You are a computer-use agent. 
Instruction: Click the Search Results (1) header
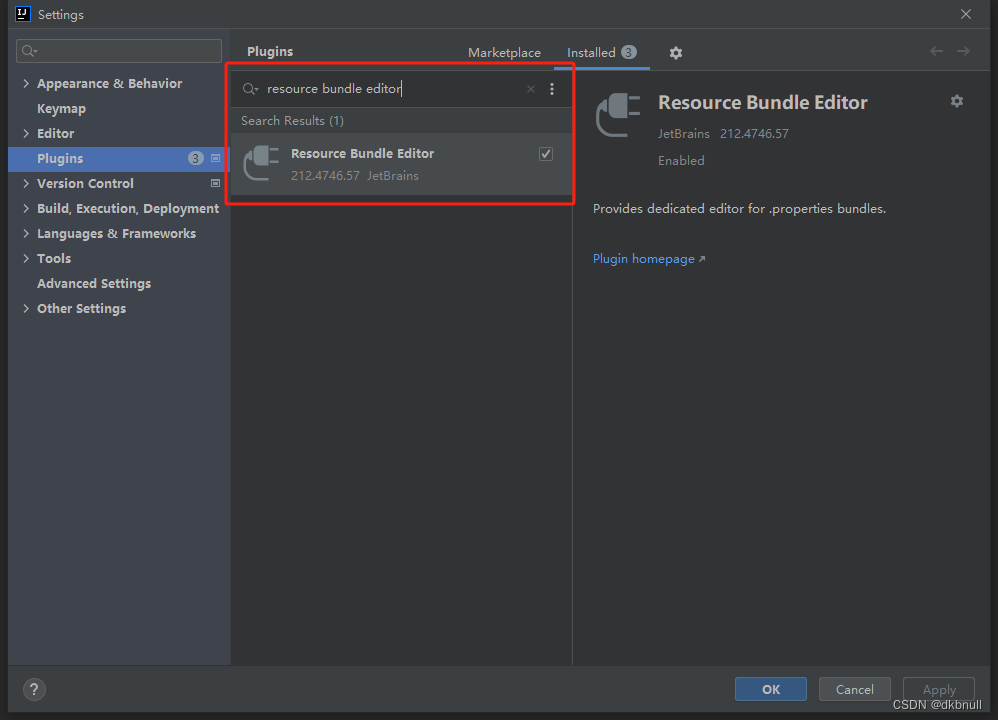[x=292, y=121]
